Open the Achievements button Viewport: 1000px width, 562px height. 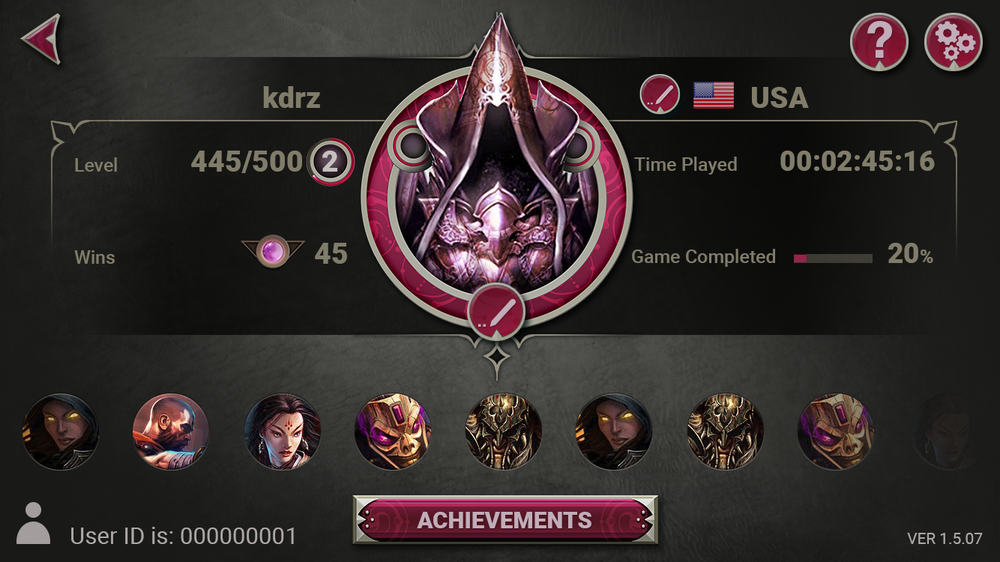coord(505,520)
